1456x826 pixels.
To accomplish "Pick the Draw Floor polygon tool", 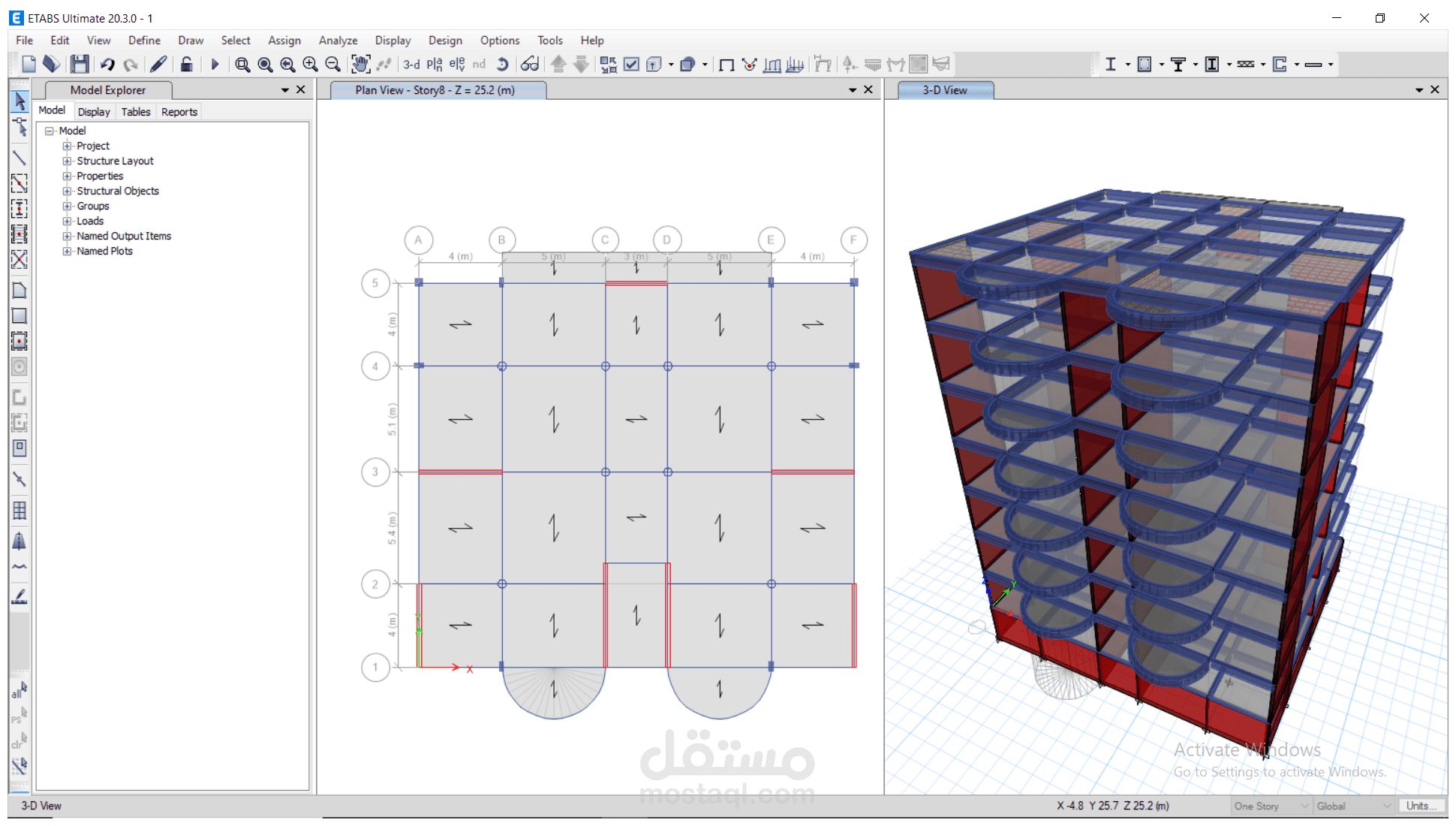I will pos(20,291).
